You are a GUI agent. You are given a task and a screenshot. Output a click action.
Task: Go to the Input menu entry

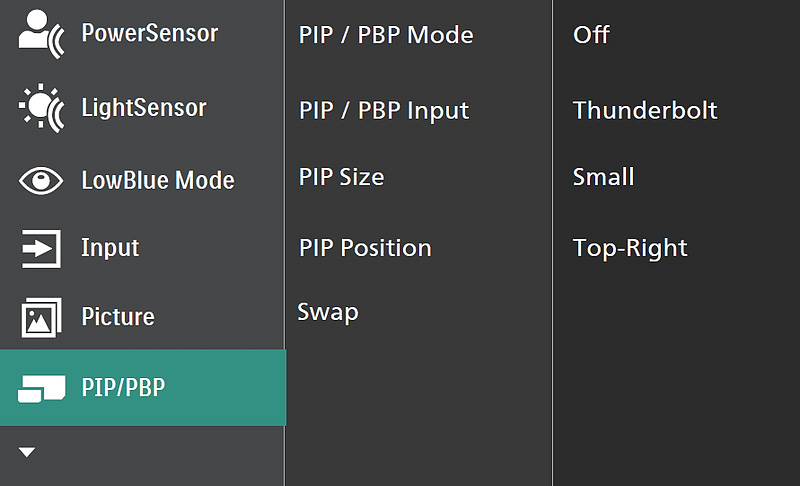(x=110, y=248)
